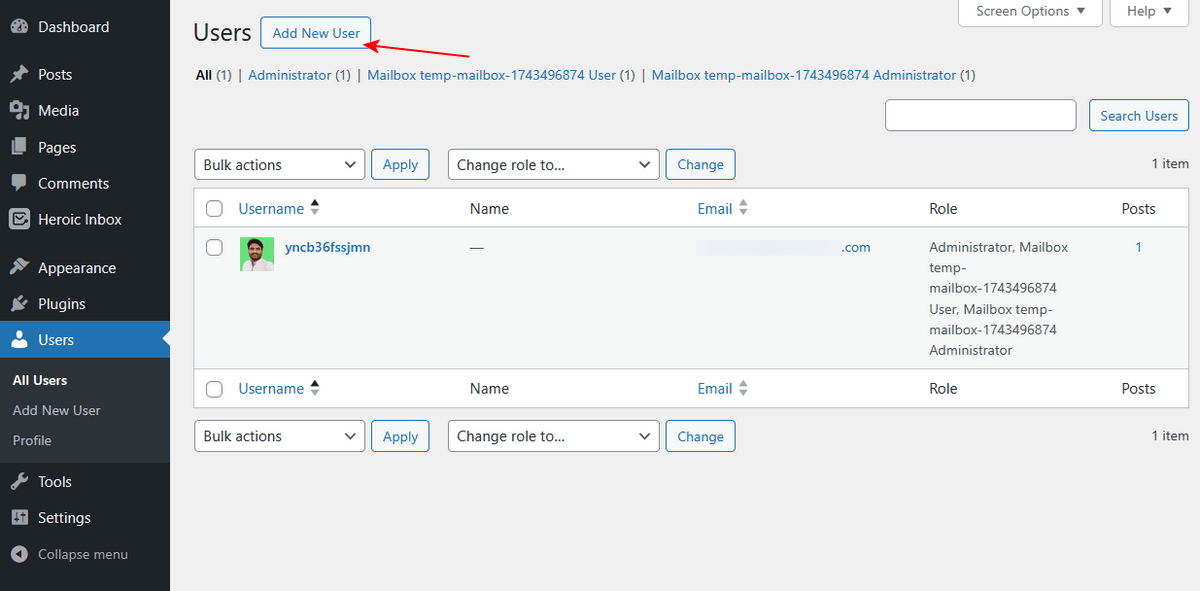Click the yncb36fssjmn user avatar
The height and width of the screenshot is (591, 1200).
(257, 254)
